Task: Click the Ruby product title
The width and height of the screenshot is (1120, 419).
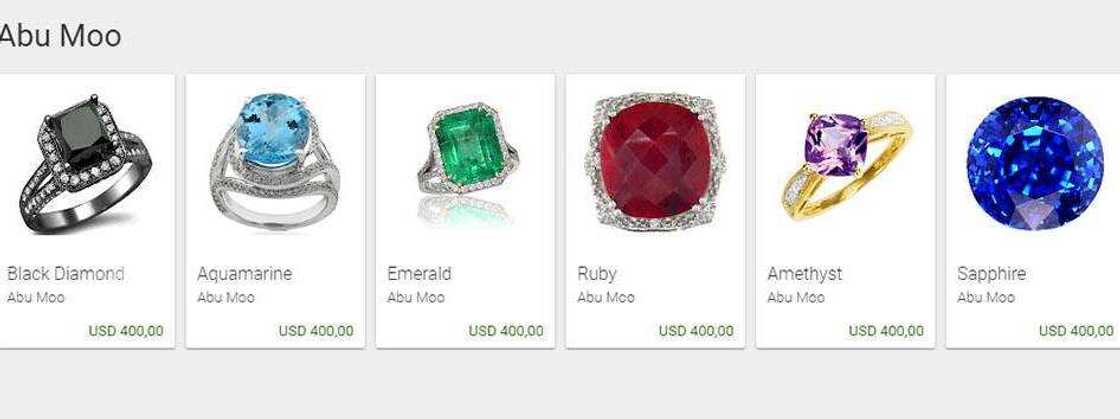Action: click(597, 274)
